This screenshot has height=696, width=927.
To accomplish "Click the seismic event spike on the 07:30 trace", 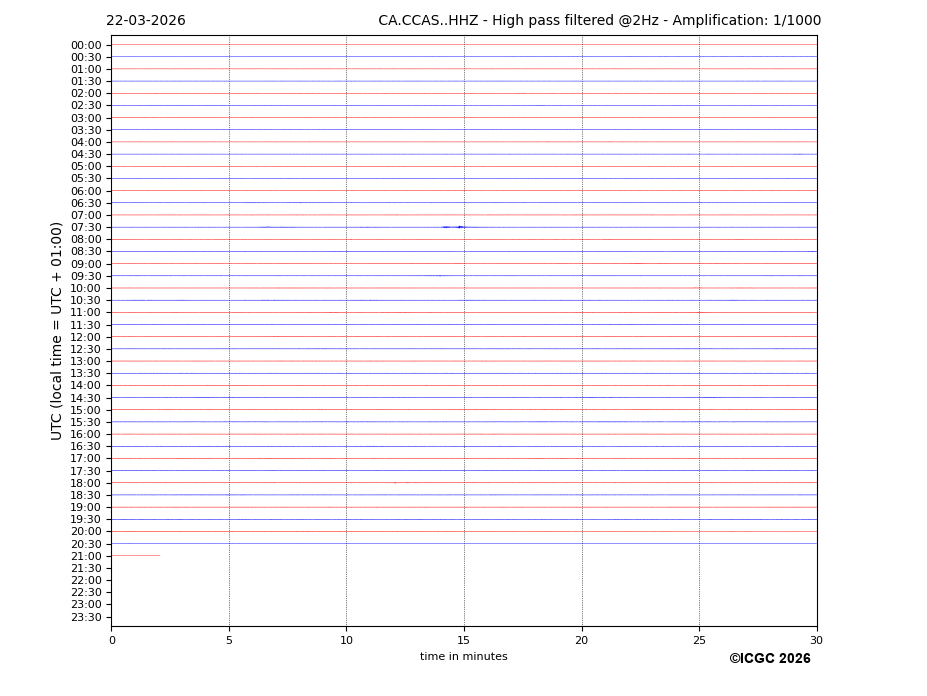I will coord(460,227).
